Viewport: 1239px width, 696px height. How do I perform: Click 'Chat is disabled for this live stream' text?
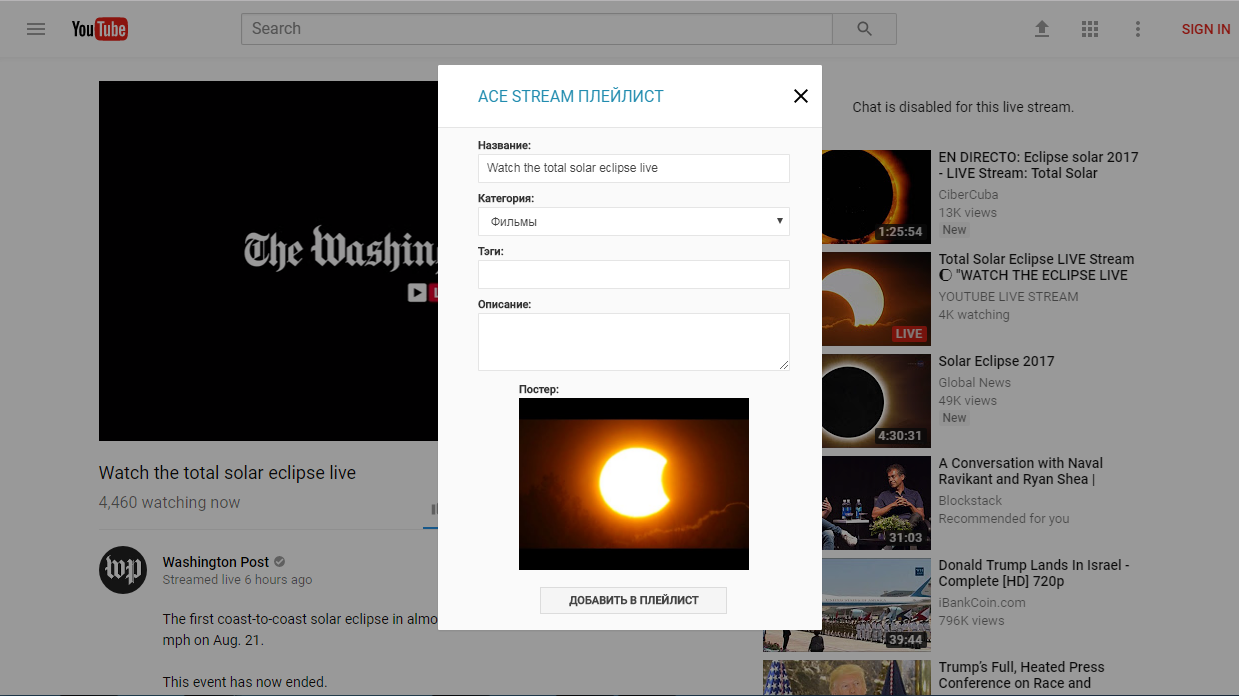point(963,107)
